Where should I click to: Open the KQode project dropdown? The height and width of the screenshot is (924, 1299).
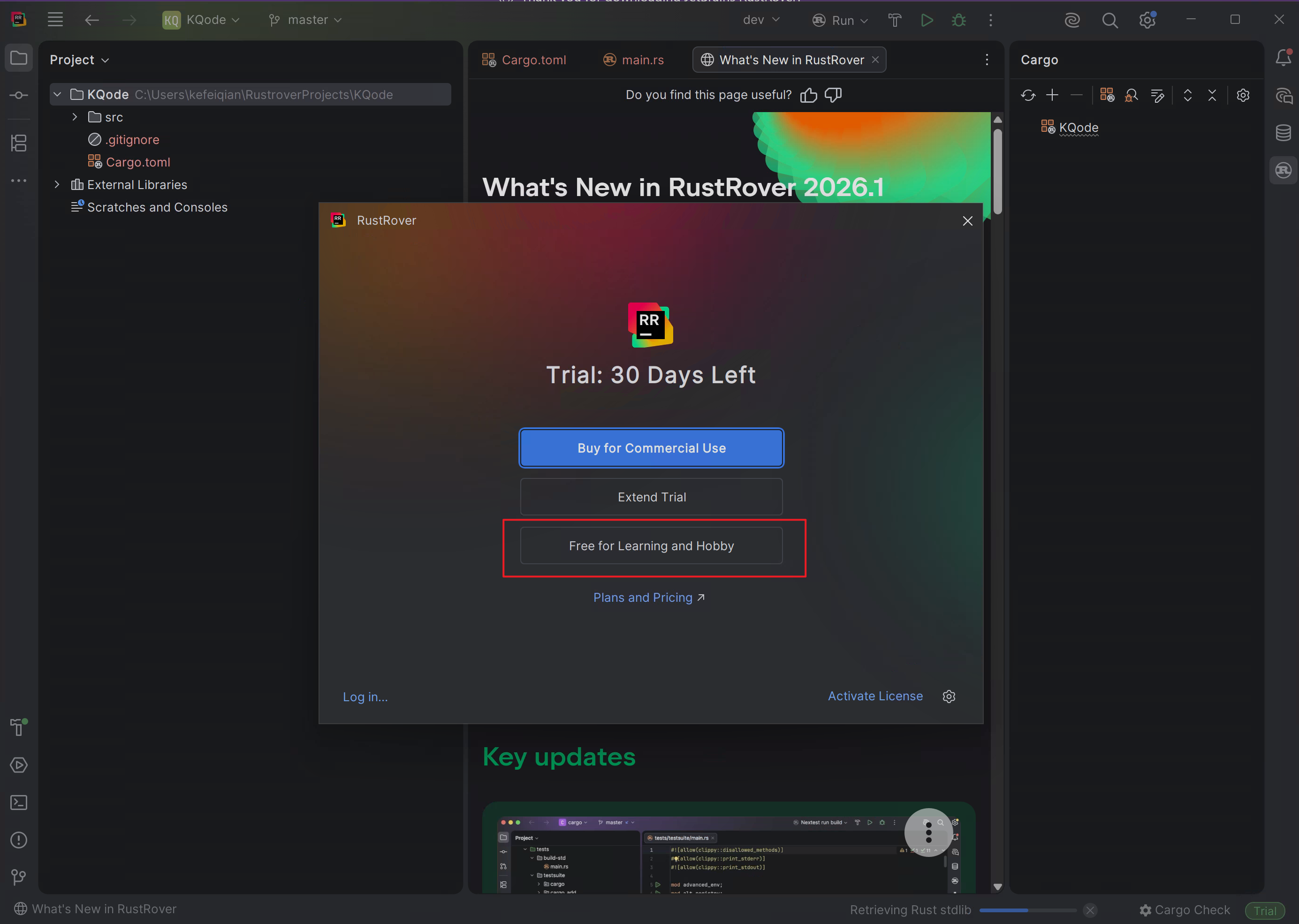[201, 20]
